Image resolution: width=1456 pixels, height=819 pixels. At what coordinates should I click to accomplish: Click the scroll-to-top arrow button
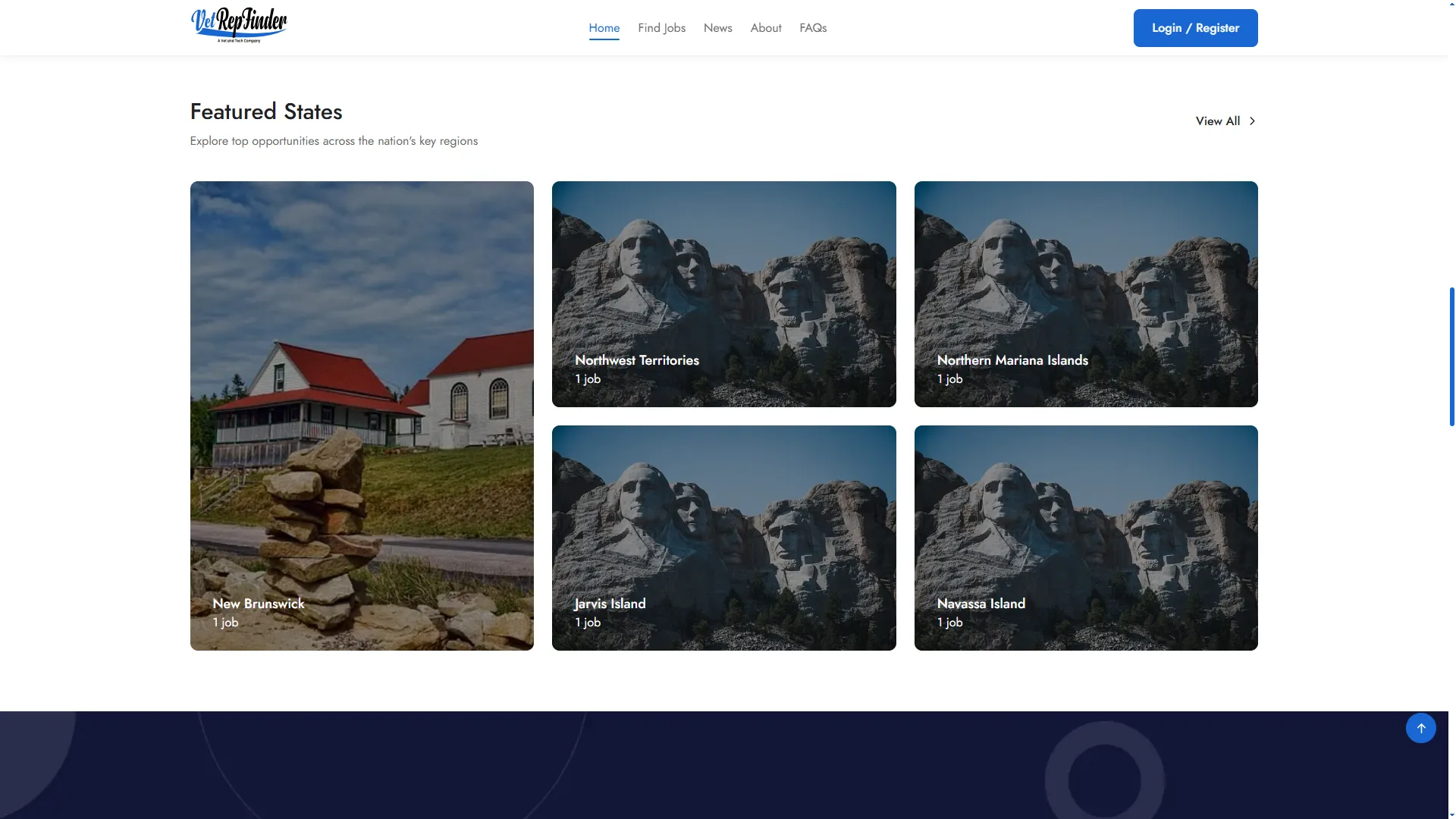(x=1420, y=728)
